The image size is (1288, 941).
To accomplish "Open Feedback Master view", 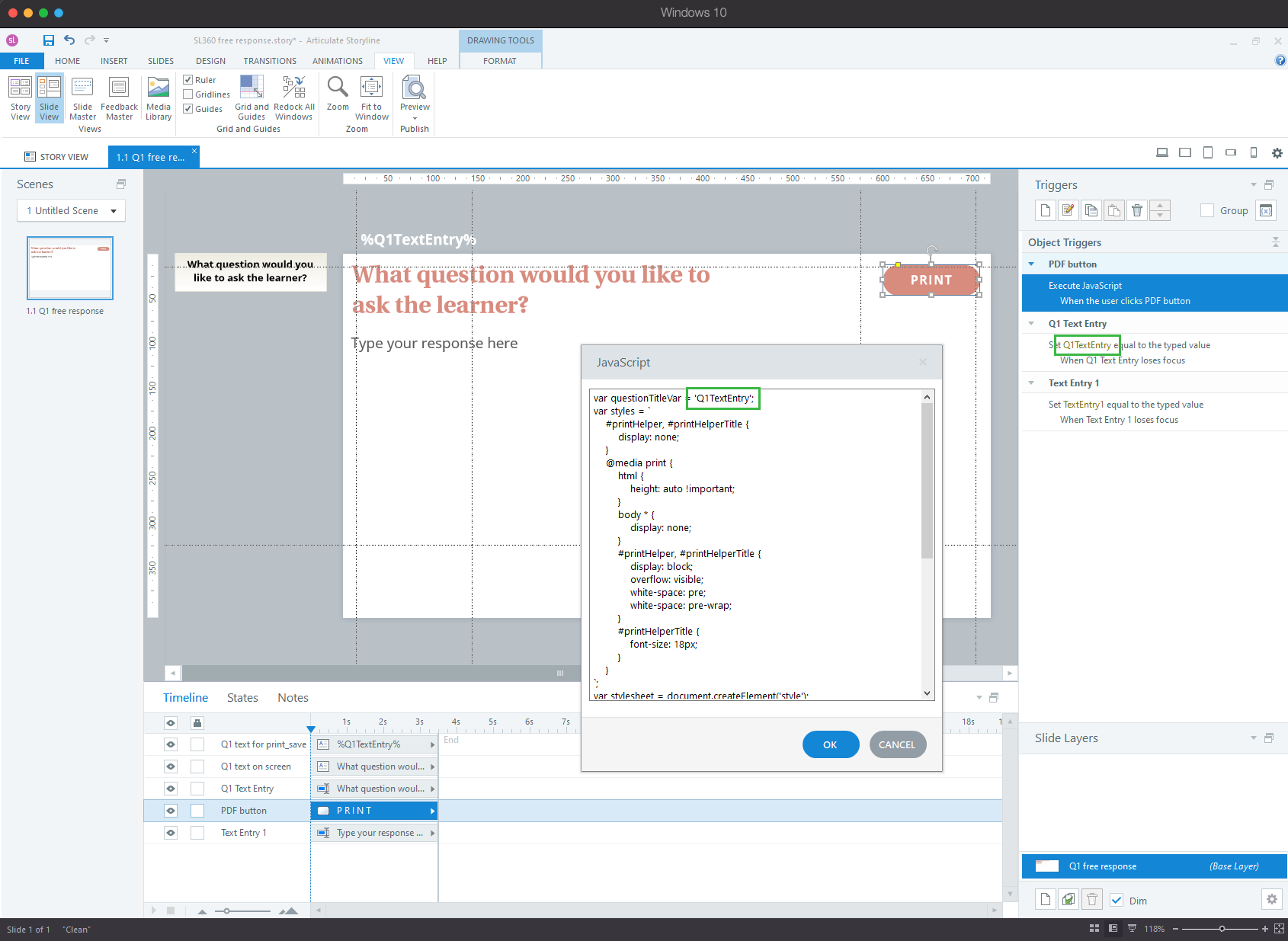I will (119, 98).
